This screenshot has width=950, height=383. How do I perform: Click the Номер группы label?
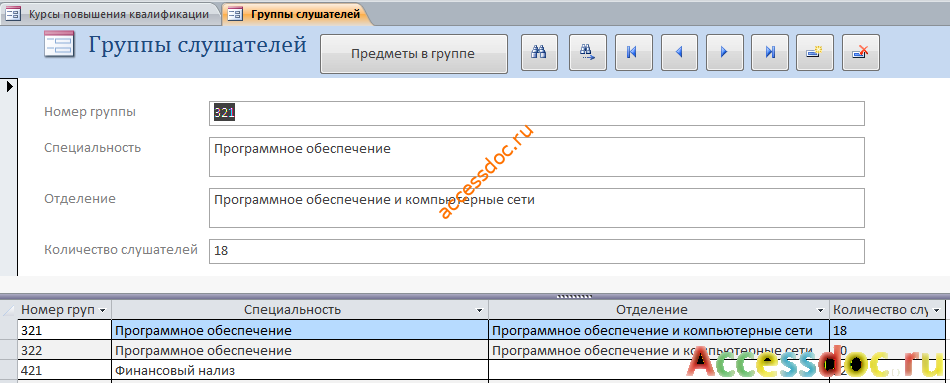(x=90, y=112)
